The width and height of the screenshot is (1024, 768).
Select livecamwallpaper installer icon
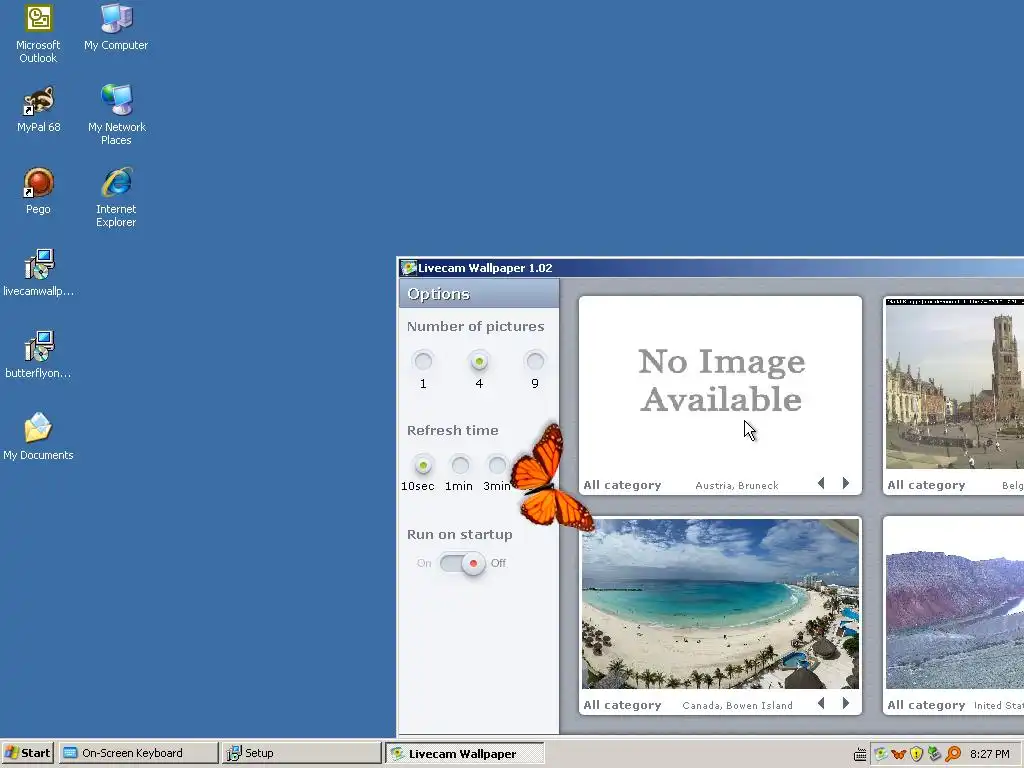(38, 273)
